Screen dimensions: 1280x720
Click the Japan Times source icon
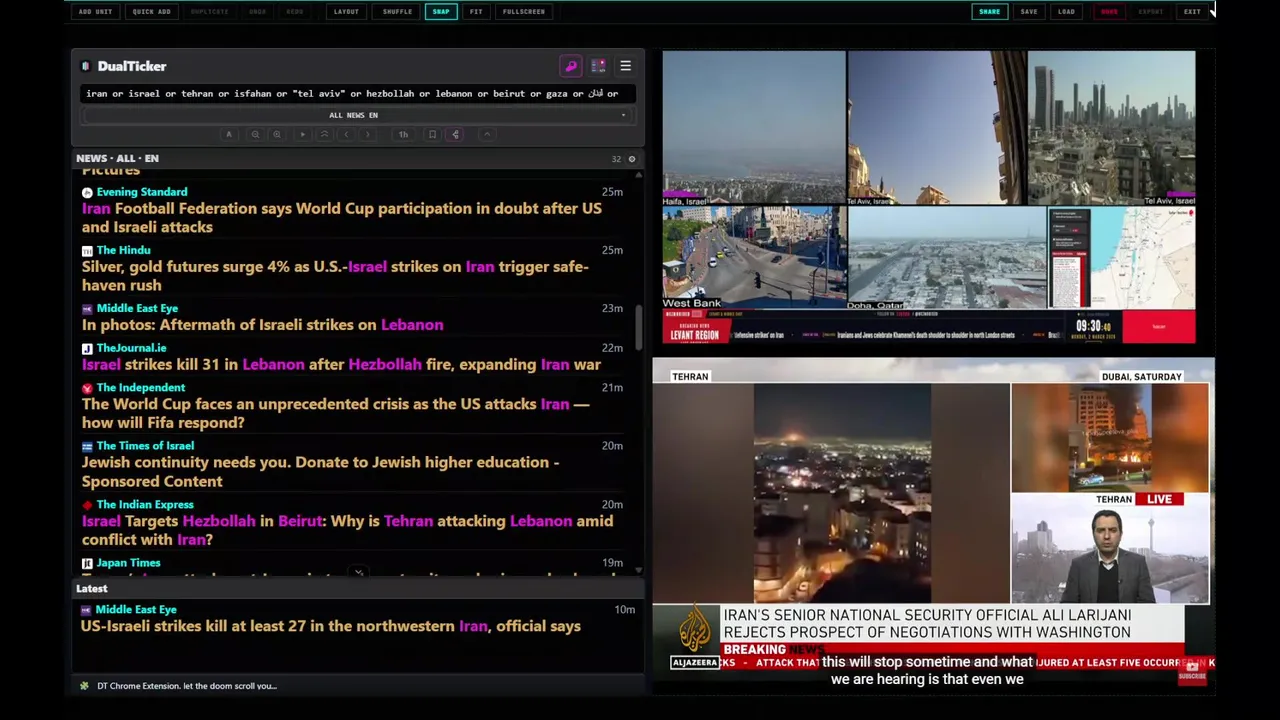click(87, 564)
